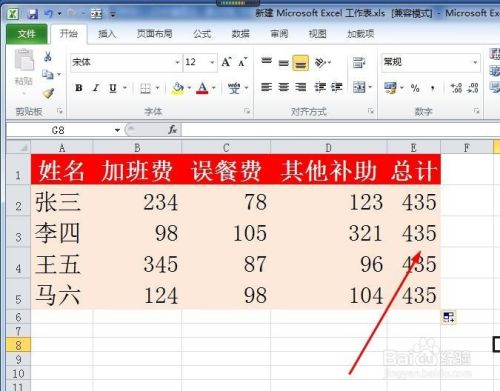
Task: Open the 数字 number group dialog launcher
Action: coord(476,111)
